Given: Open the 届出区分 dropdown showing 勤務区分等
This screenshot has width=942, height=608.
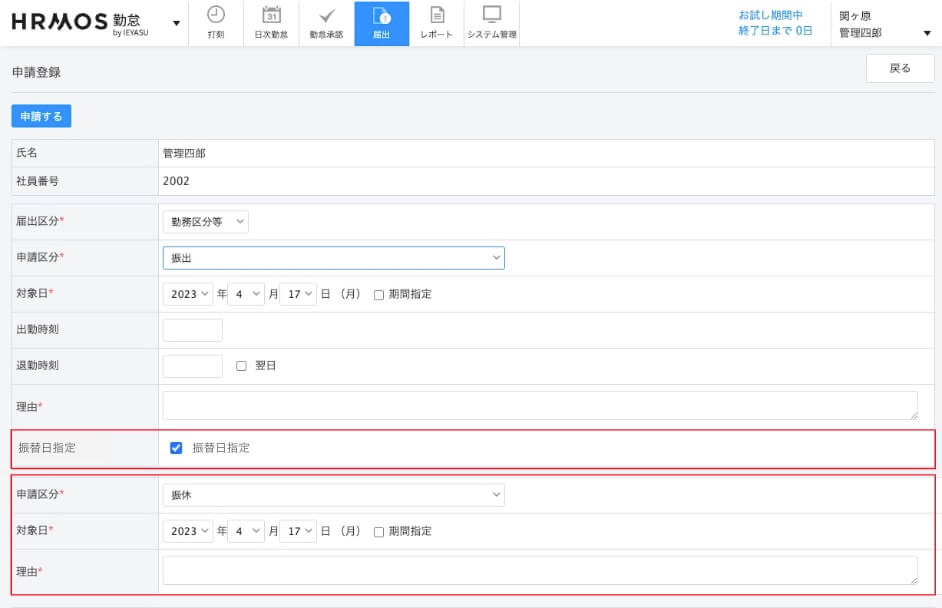Looking at the screenshot, I should (x=205, y=222).
